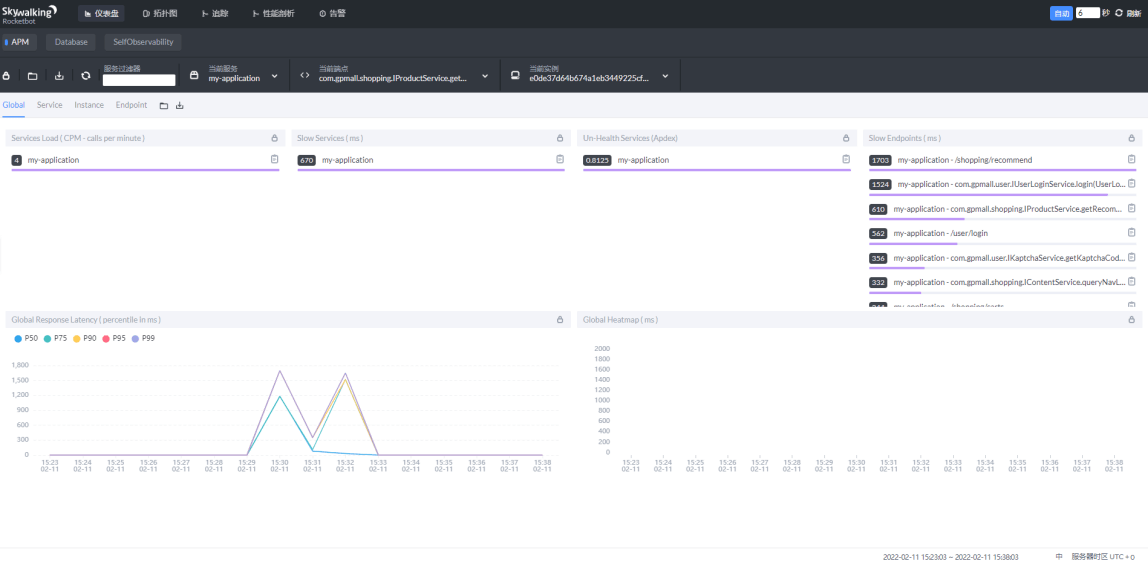Click the 服务器时区 UTC timezone setting
1148x564 pixels.
click(1103, 557)
